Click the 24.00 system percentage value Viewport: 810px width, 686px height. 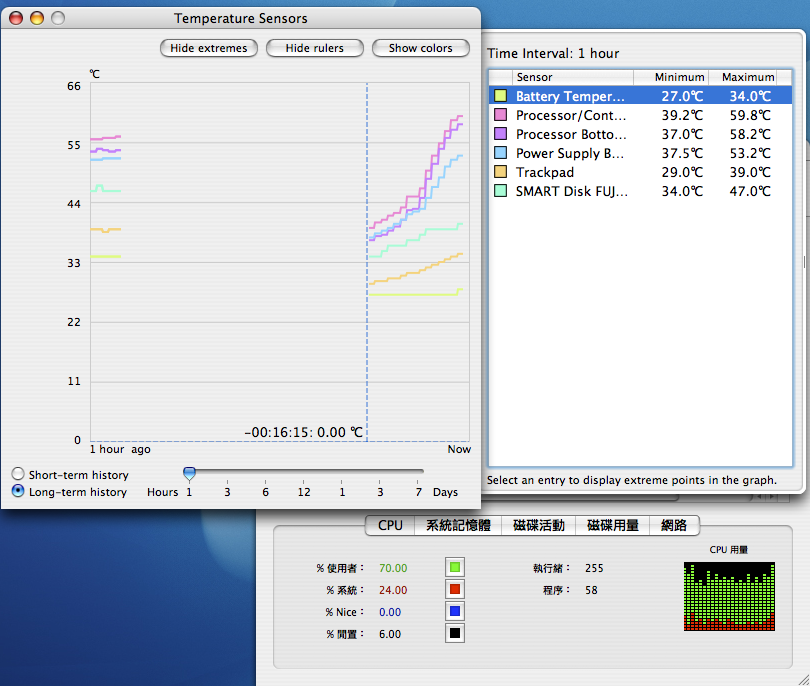(393, 590)
